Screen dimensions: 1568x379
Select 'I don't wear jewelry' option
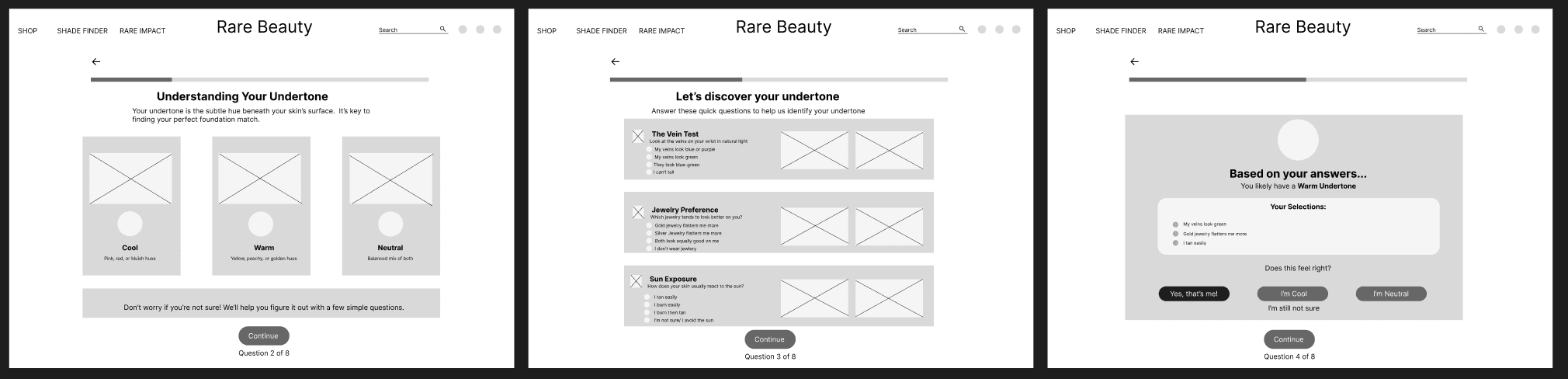click(x=650, y=249)
